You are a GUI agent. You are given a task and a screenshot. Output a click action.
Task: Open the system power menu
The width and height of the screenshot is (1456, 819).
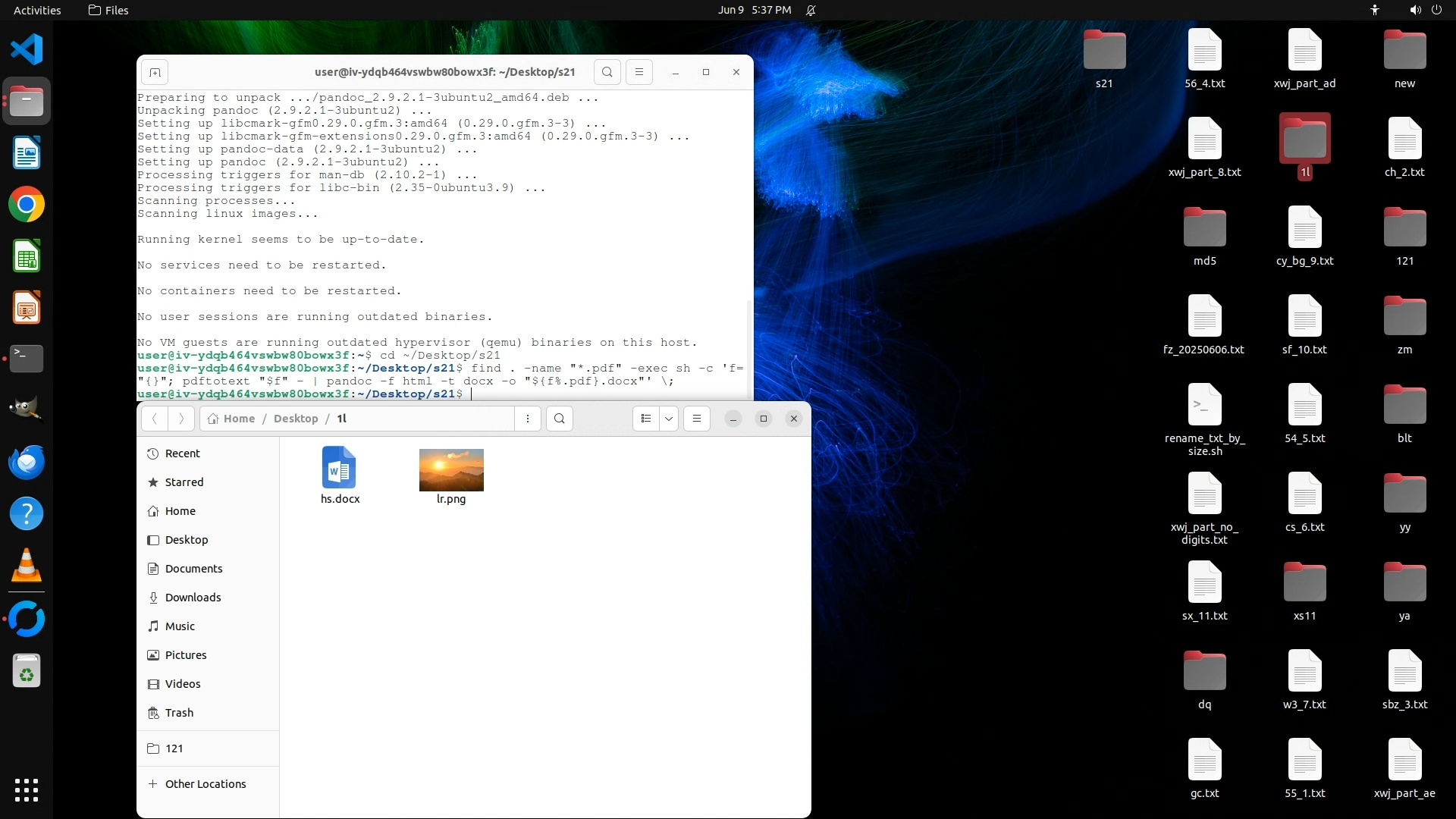[x=1436, y=10]
